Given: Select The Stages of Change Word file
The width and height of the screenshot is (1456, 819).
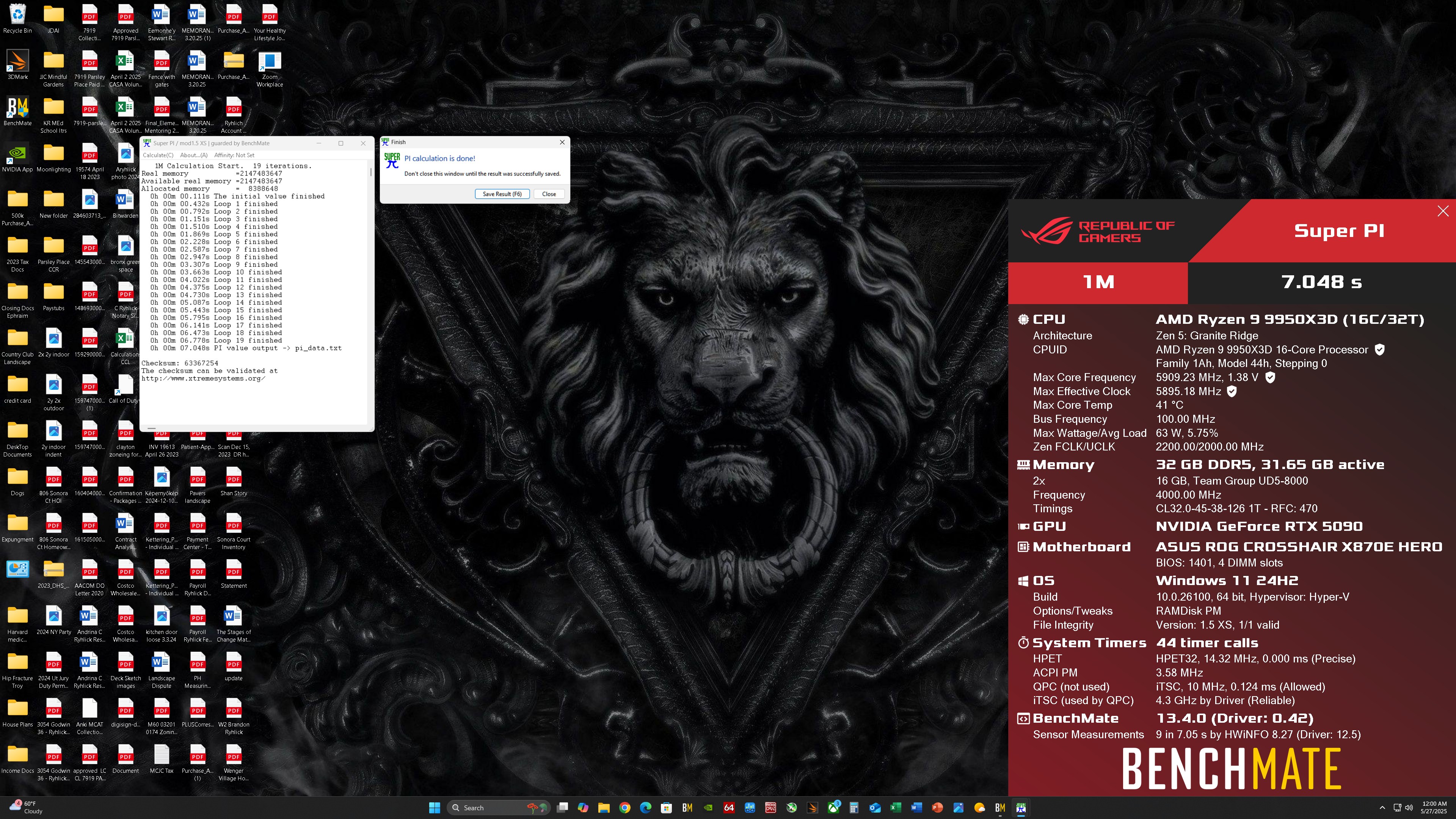Looking at the screenshot, I should (234, 624).
